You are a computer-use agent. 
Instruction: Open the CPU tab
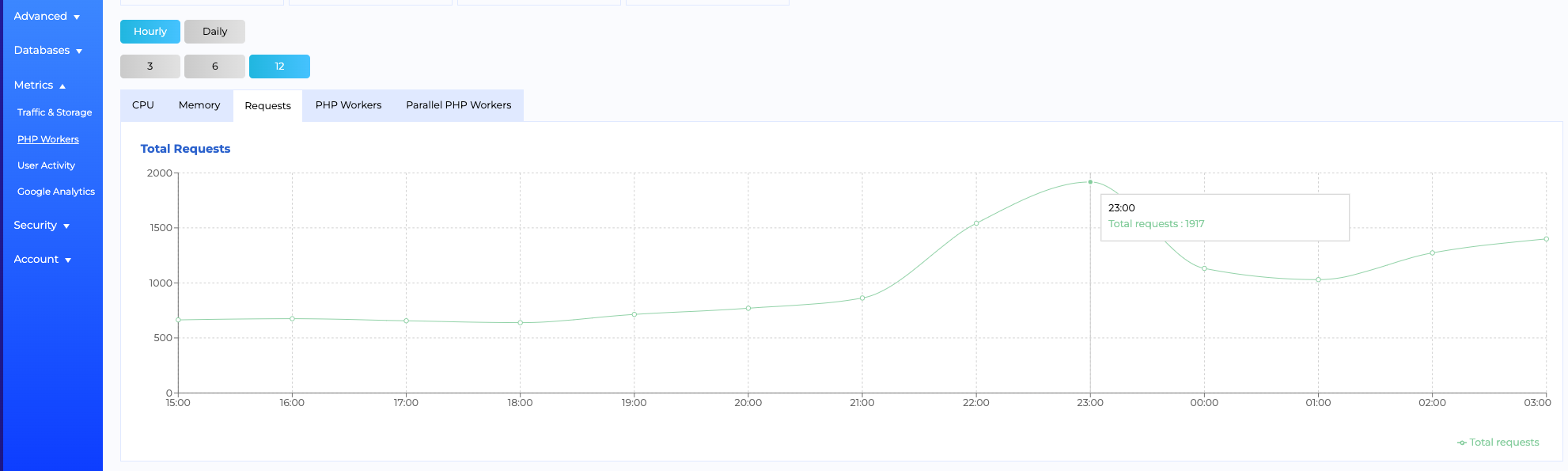click(x=143, y=105)
